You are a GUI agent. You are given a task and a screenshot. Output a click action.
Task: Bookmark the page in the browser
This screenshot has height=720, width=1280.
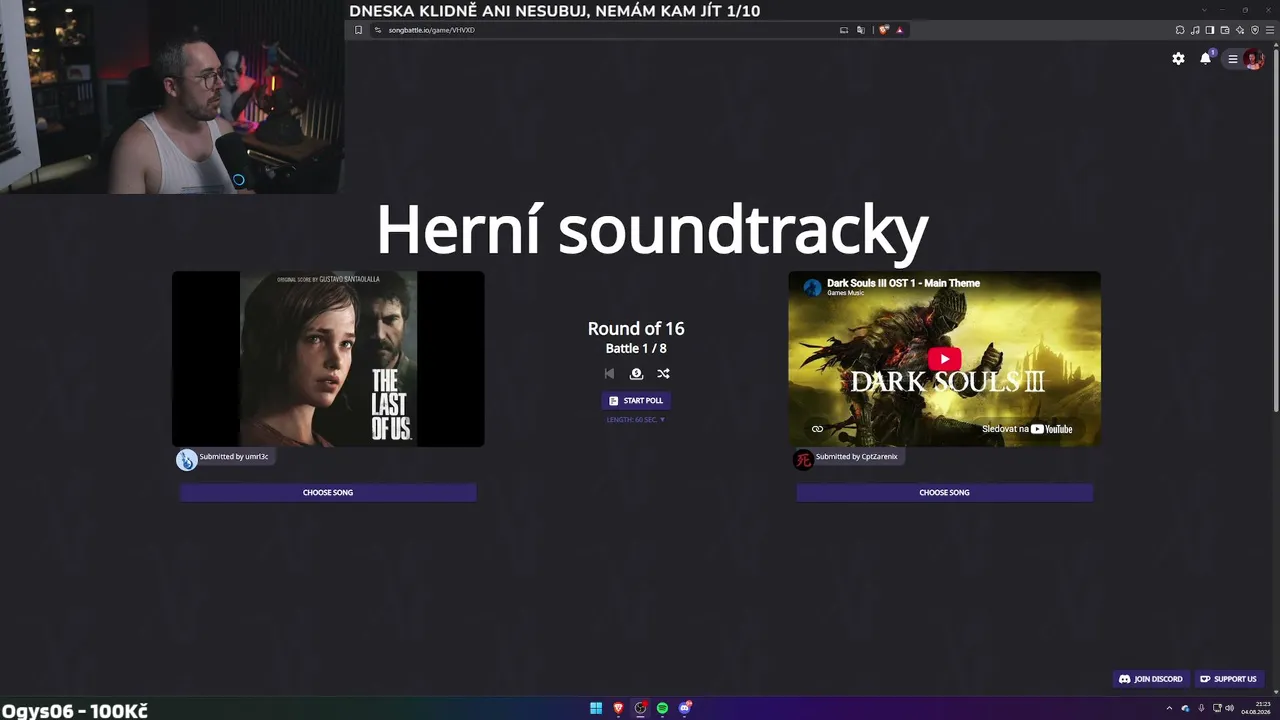coord(358,30)
